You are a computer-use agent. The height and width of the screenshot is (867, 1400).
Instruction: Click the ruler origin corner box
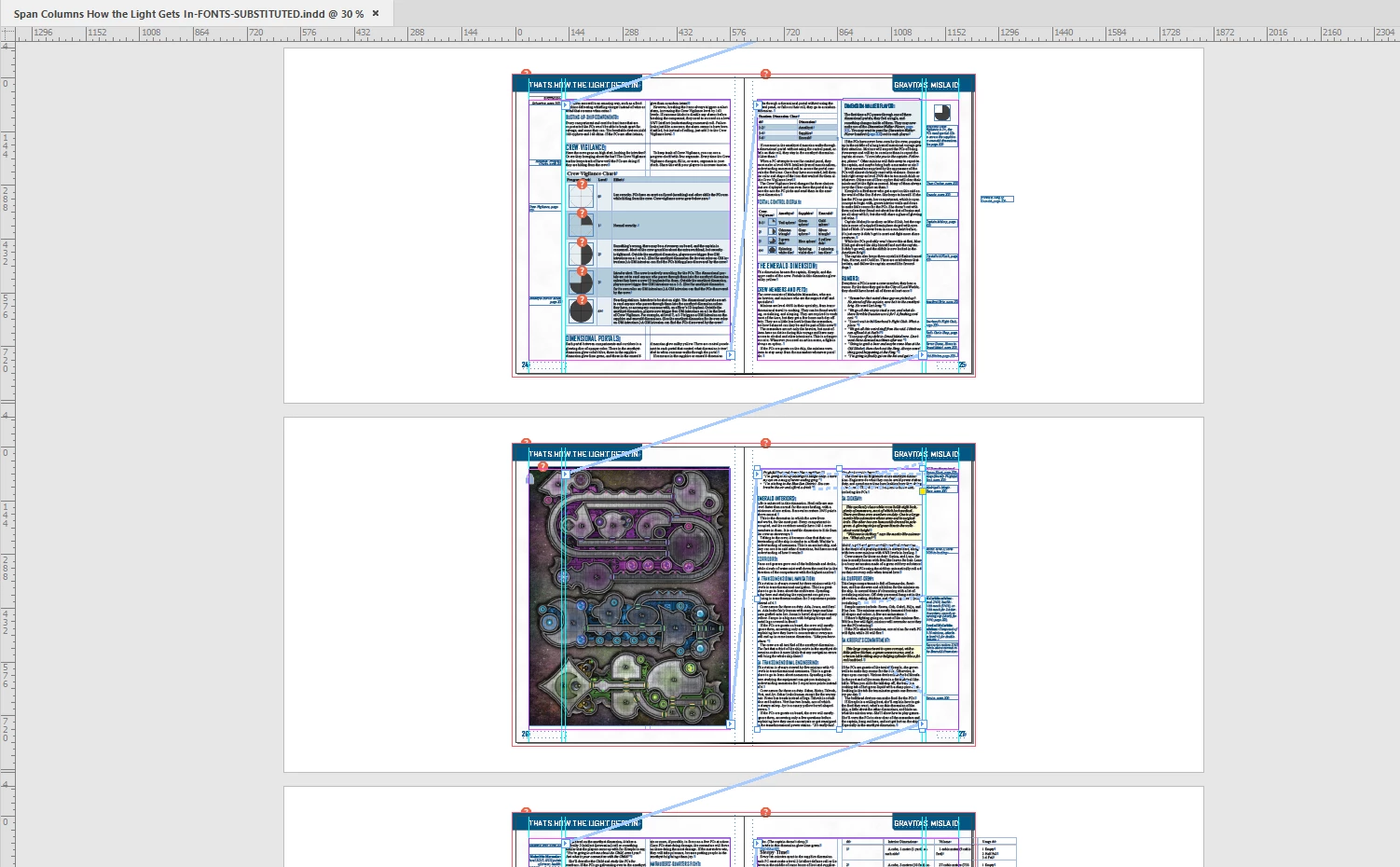[x=7, y=33]
